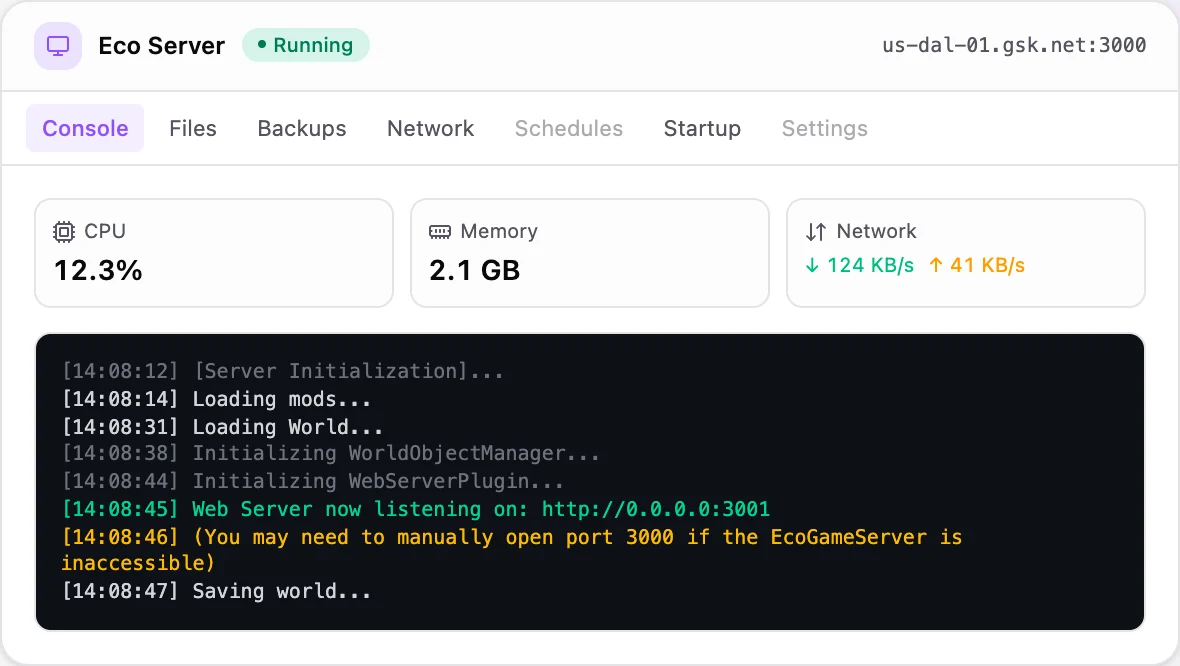Click the CPU card label
Viewport: 1180px width, 666px height.
105,231
